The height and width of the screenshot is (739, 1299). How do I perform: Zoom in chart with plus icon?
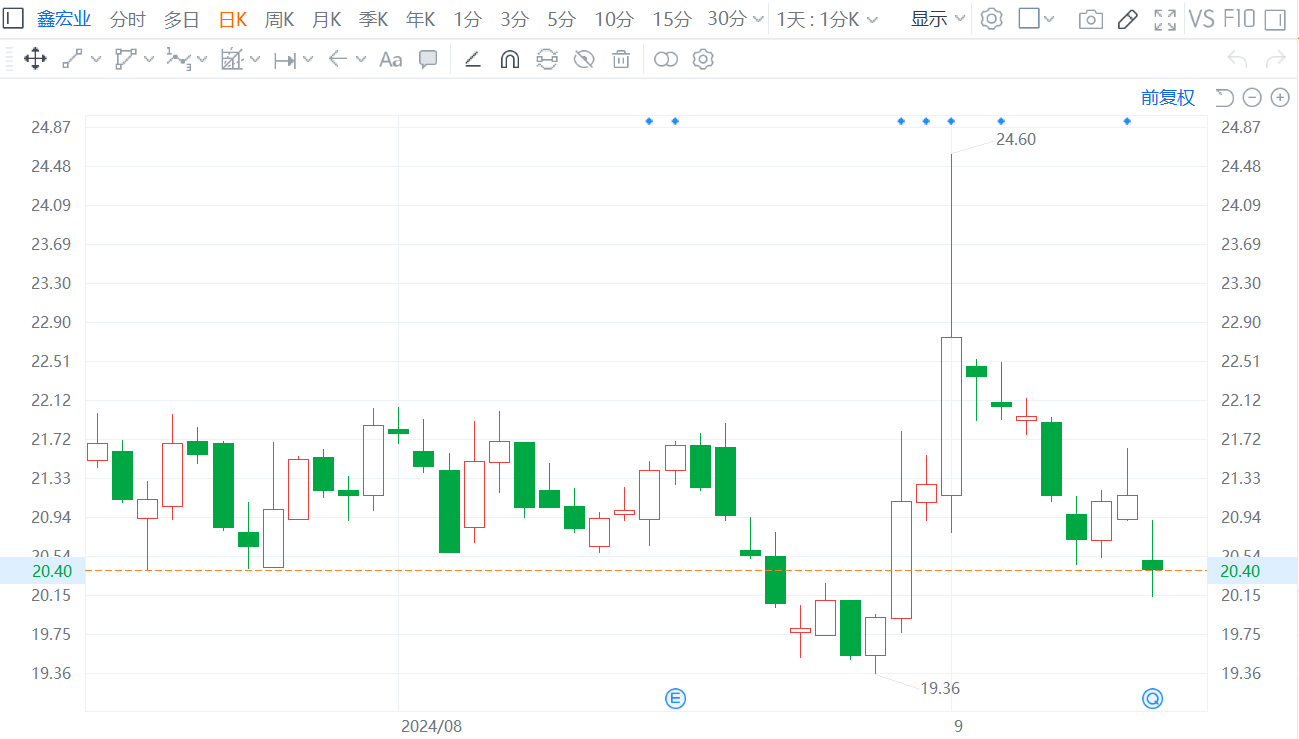pos(1280,97)
